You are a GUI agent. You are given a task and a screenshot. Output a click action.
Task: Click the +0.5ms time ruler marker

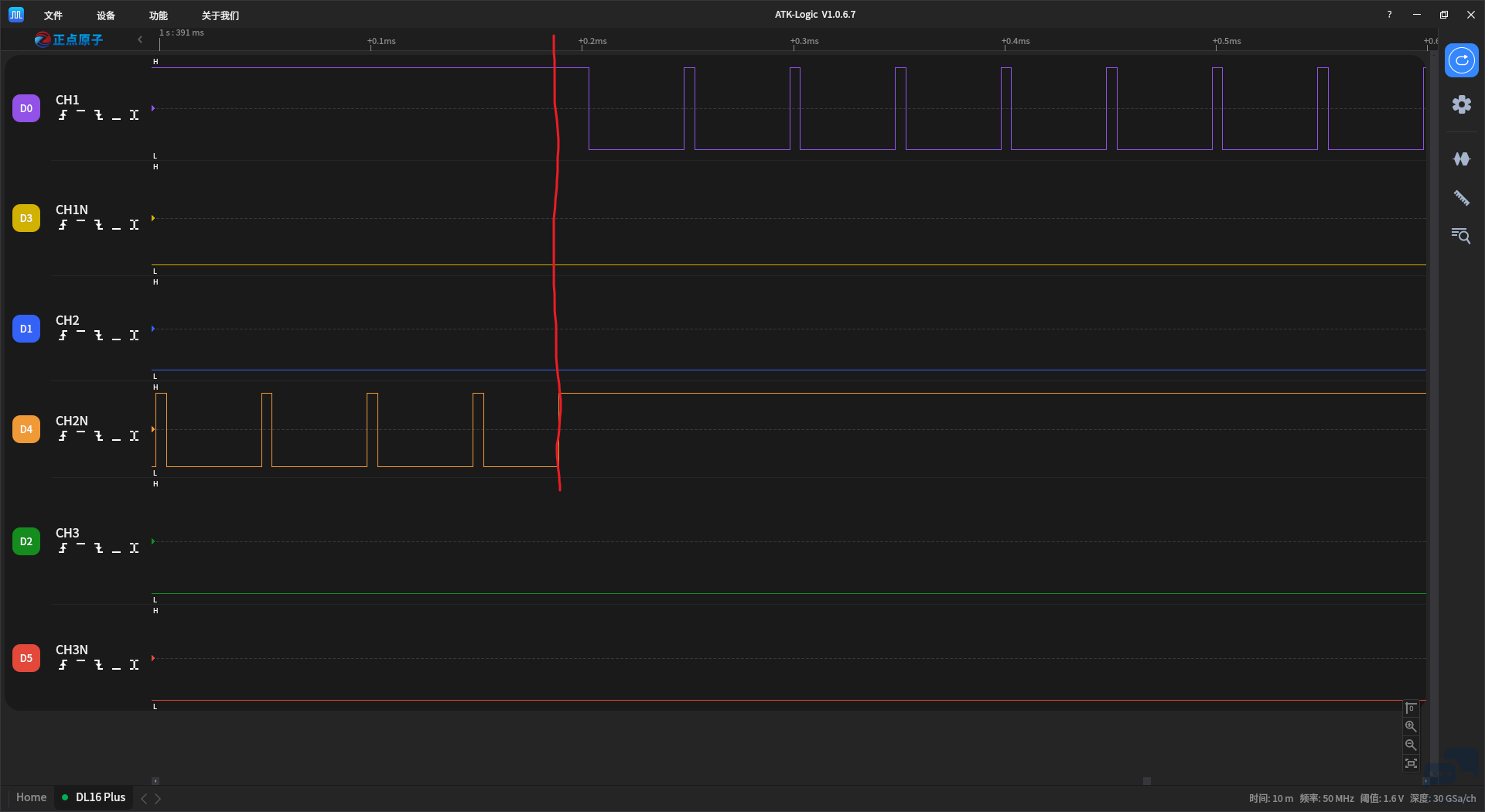tap(1227, 41)
